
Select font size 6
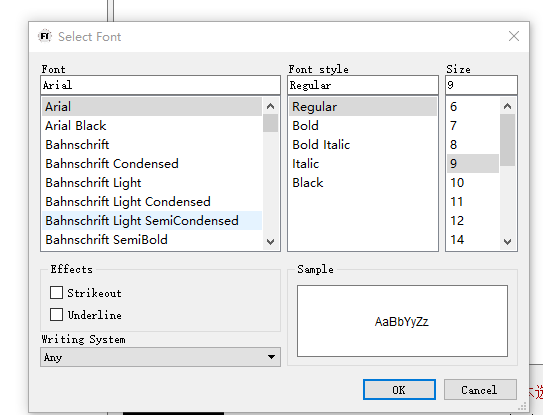click(x=473, y=107)
